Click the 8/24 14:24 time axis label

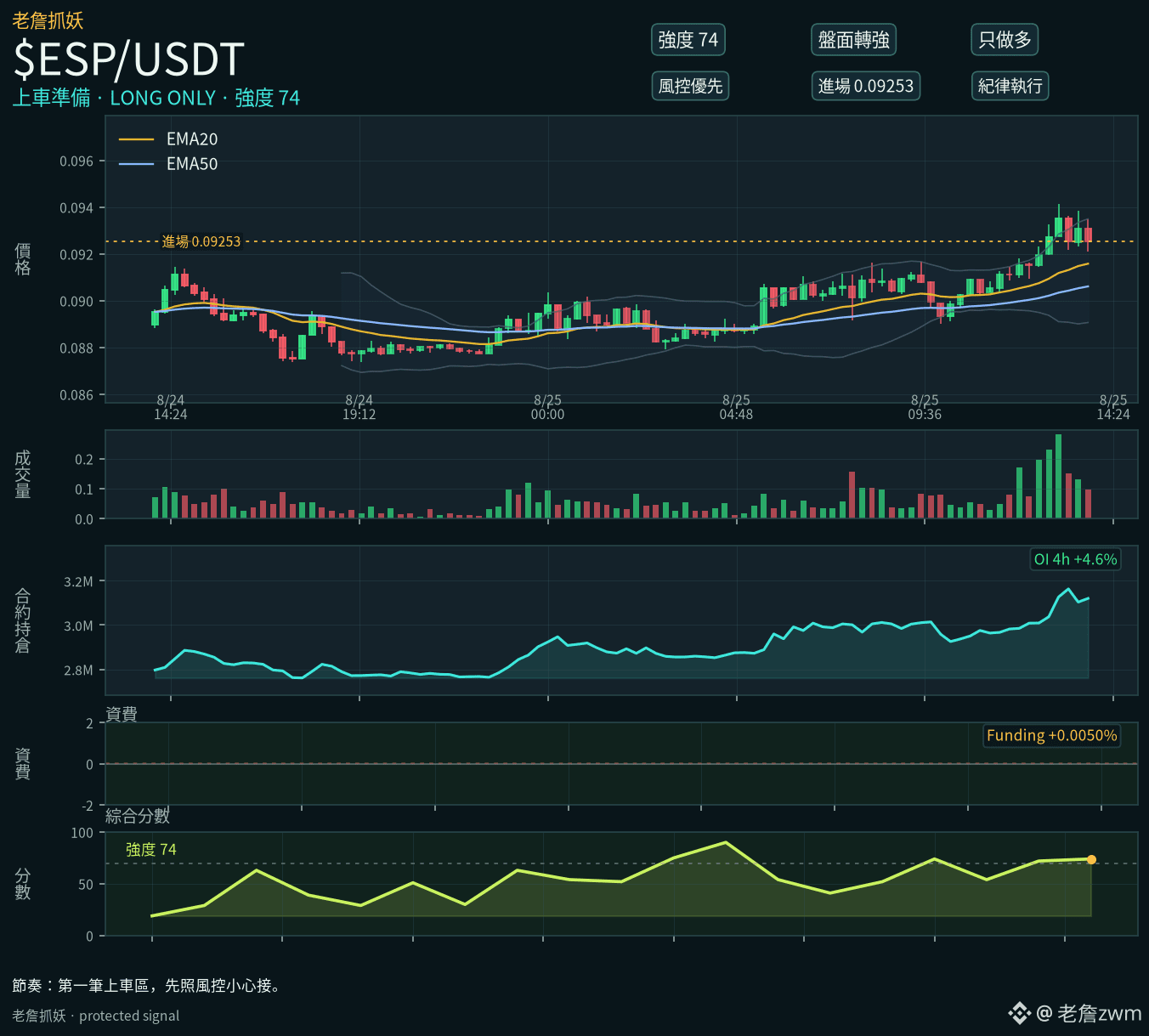tap(171, 407)
